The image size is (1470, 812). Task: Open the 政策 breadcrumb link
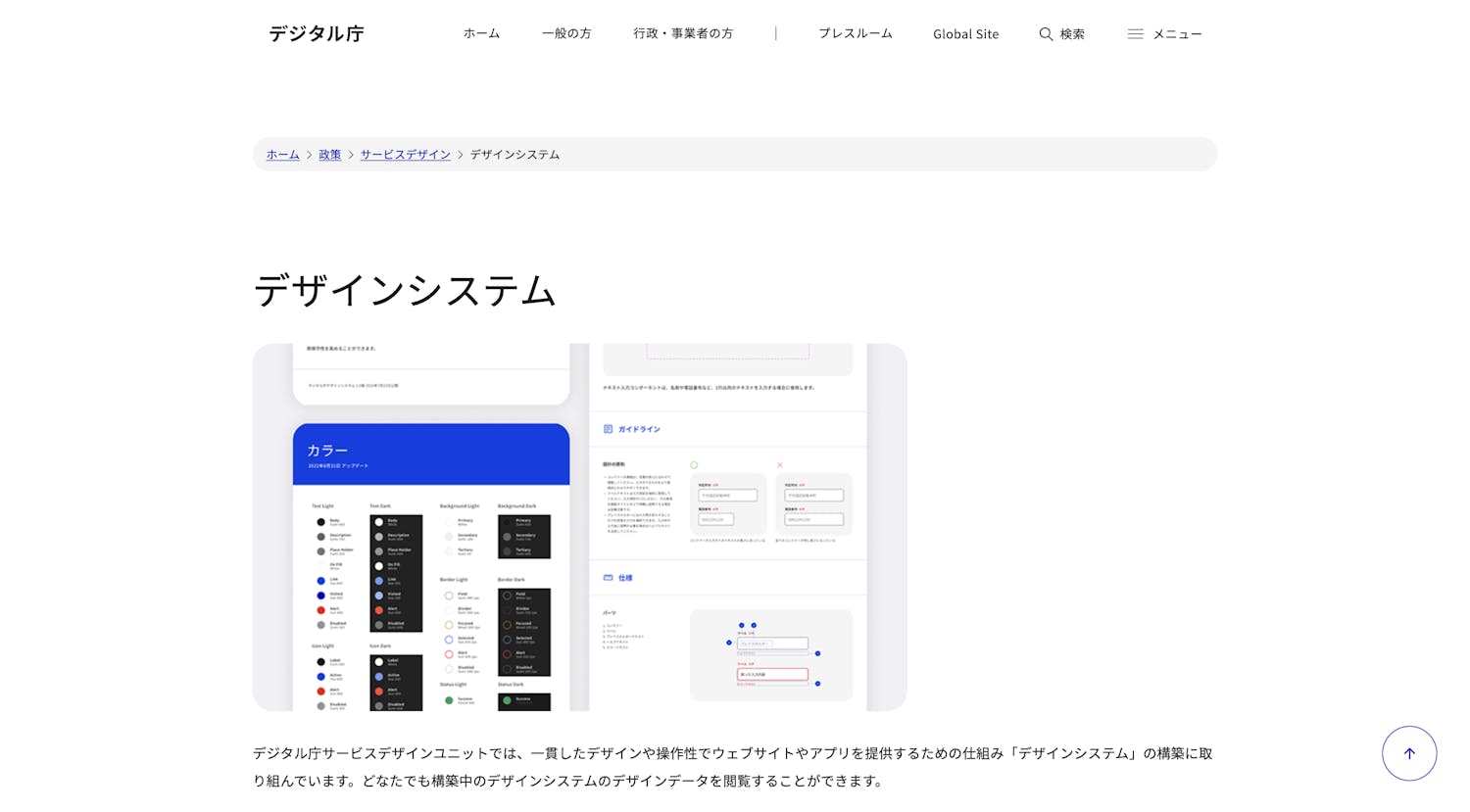click(329, 155)
